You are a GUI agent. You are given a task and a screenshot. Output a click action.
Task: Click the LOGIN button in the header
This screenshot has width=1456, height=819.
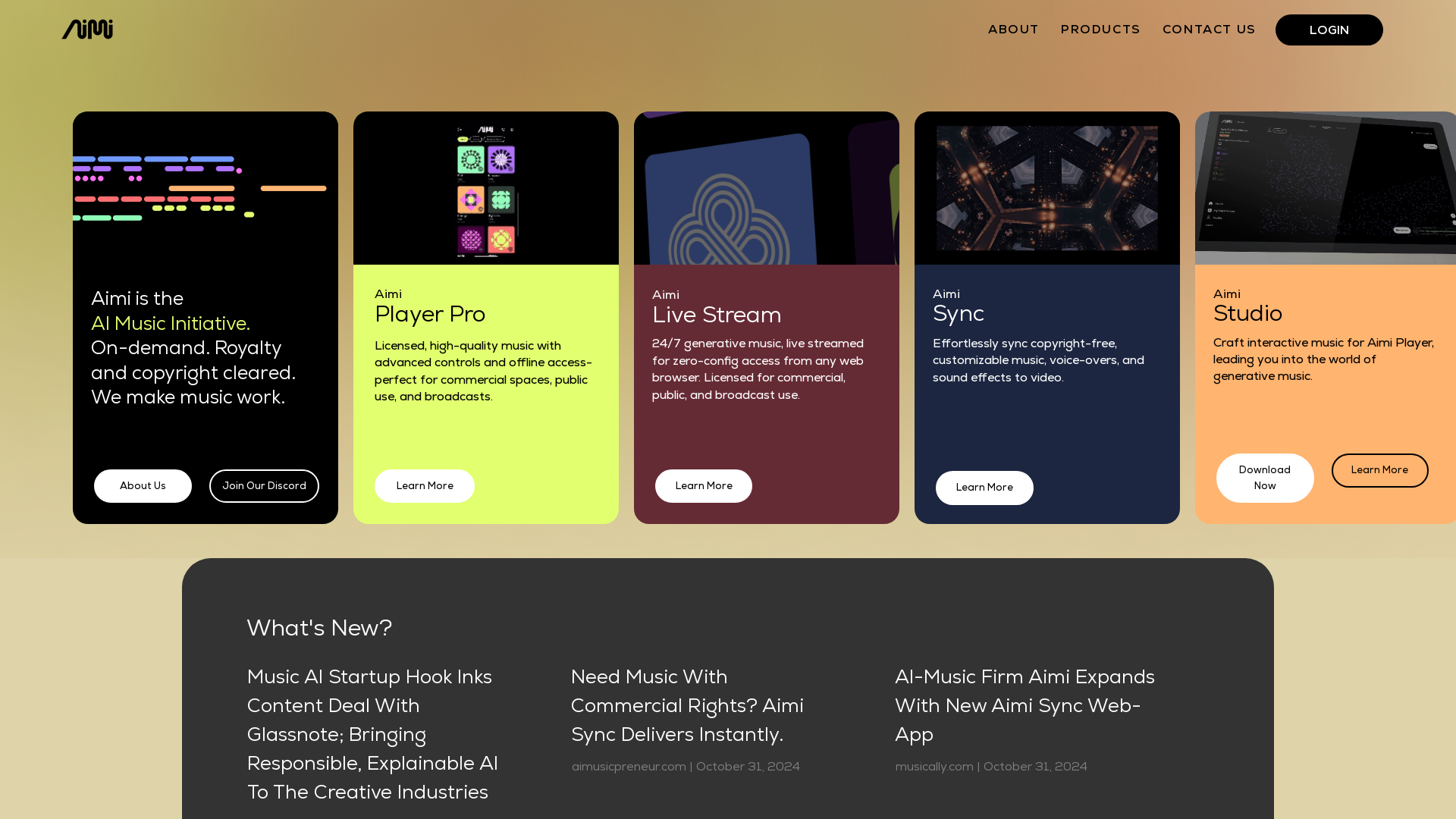click(x=1329, y=29)
